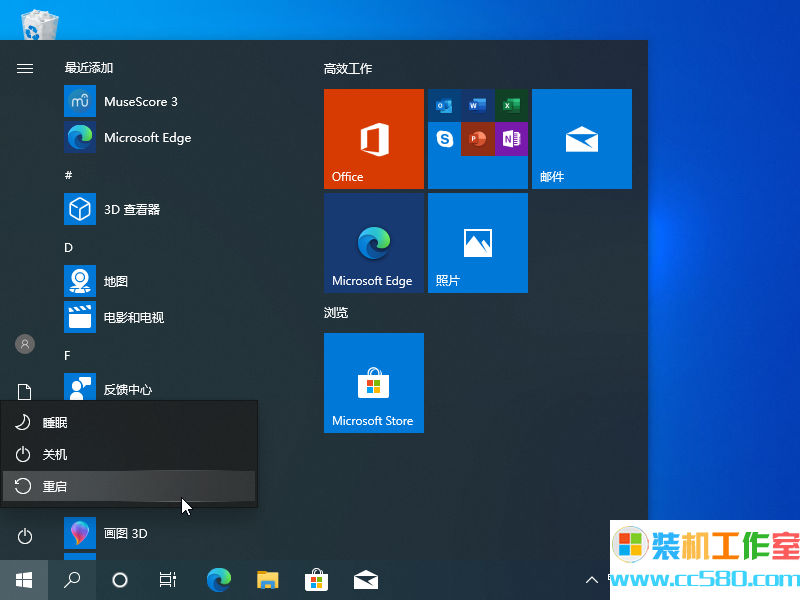The height and width of the screenshot is (600, 800).
Task: Click the 高效工作 group title
Action: pyautogui.click(x=348, y=69)
